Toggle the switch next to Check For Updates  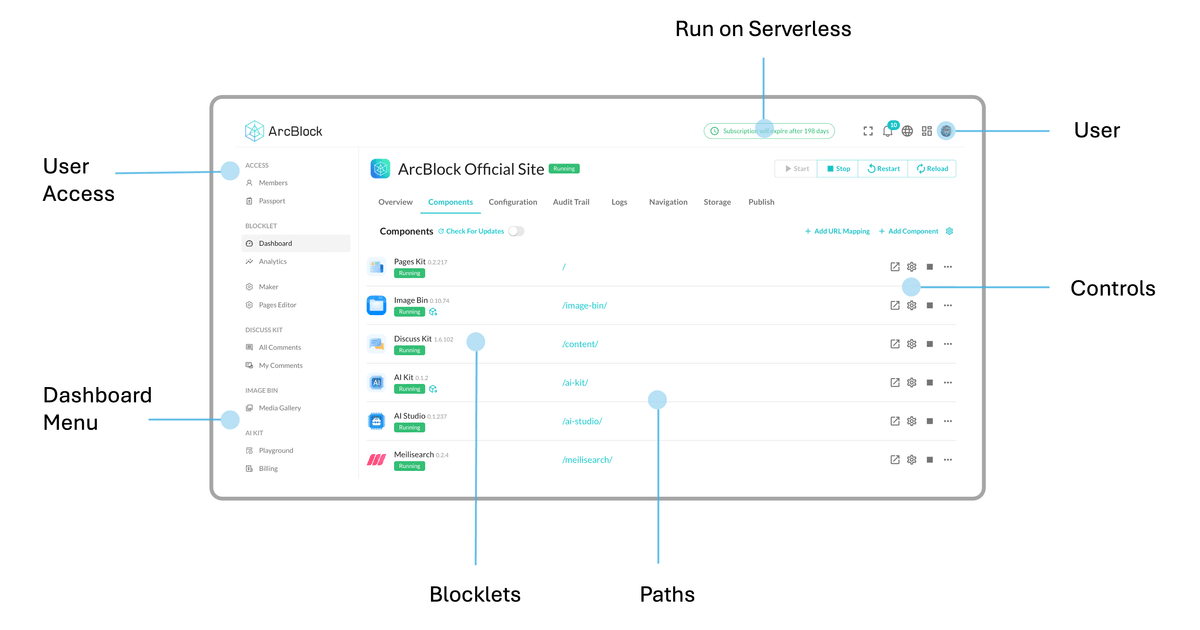[516, 231]
